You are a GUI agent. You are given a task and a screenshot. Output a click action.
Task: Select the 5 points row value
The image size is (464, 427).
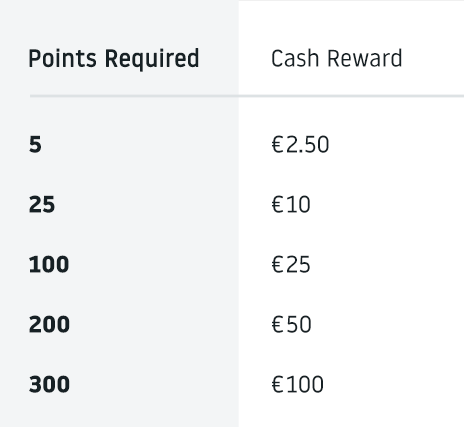click(x=35, y=145)
